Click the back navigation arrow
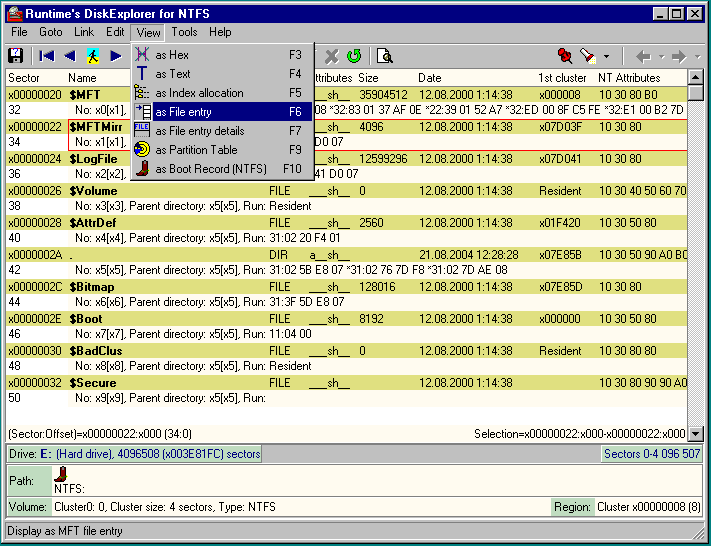 pos(643,57)
